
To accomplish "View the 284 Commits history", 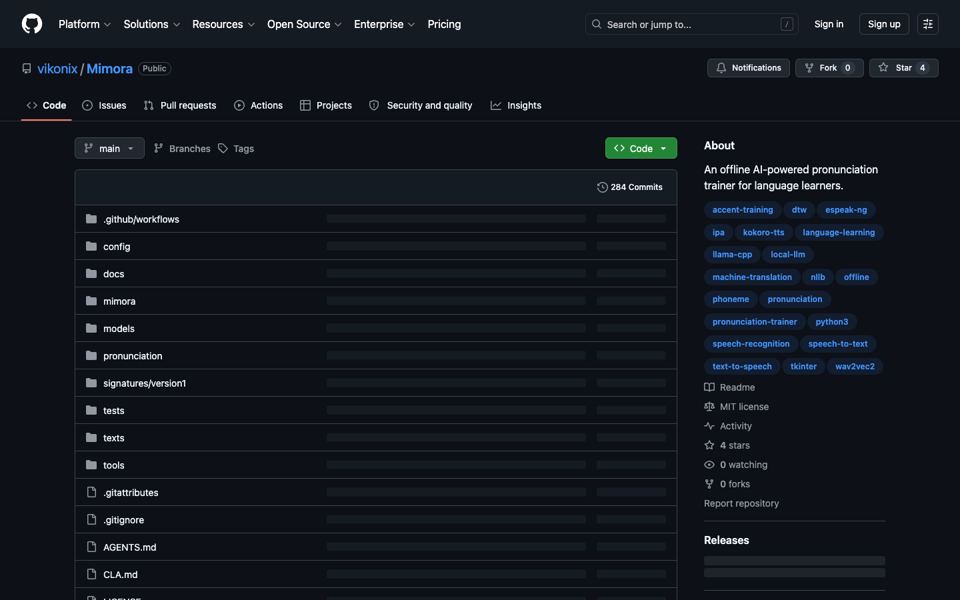I will (x=629, y=187).
